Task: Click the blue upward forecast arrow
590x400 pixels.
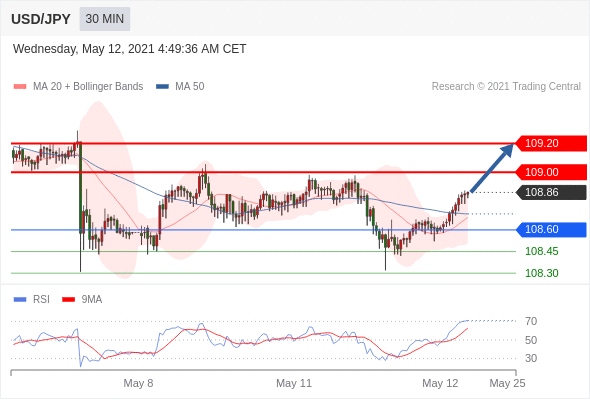Action: 492,167
